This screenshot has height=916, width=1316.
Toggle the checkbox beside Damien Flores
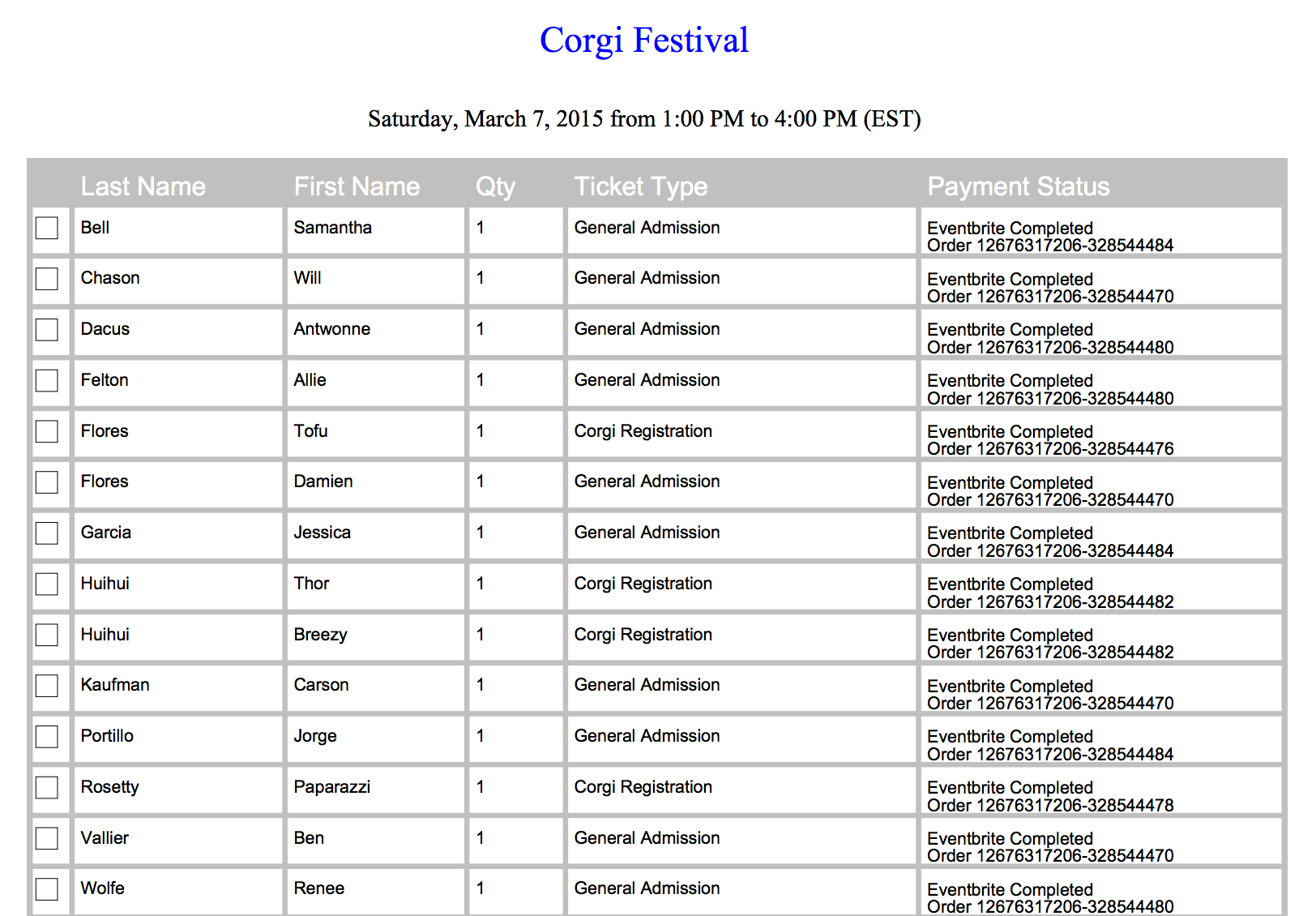click(47, 482)
